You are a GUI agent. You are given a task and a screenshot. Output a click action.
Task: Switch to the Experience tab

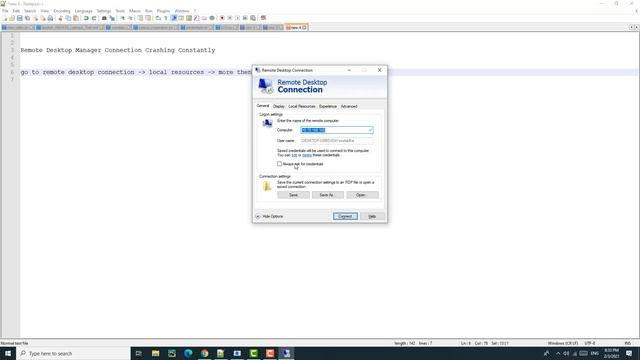coord(328,106)
